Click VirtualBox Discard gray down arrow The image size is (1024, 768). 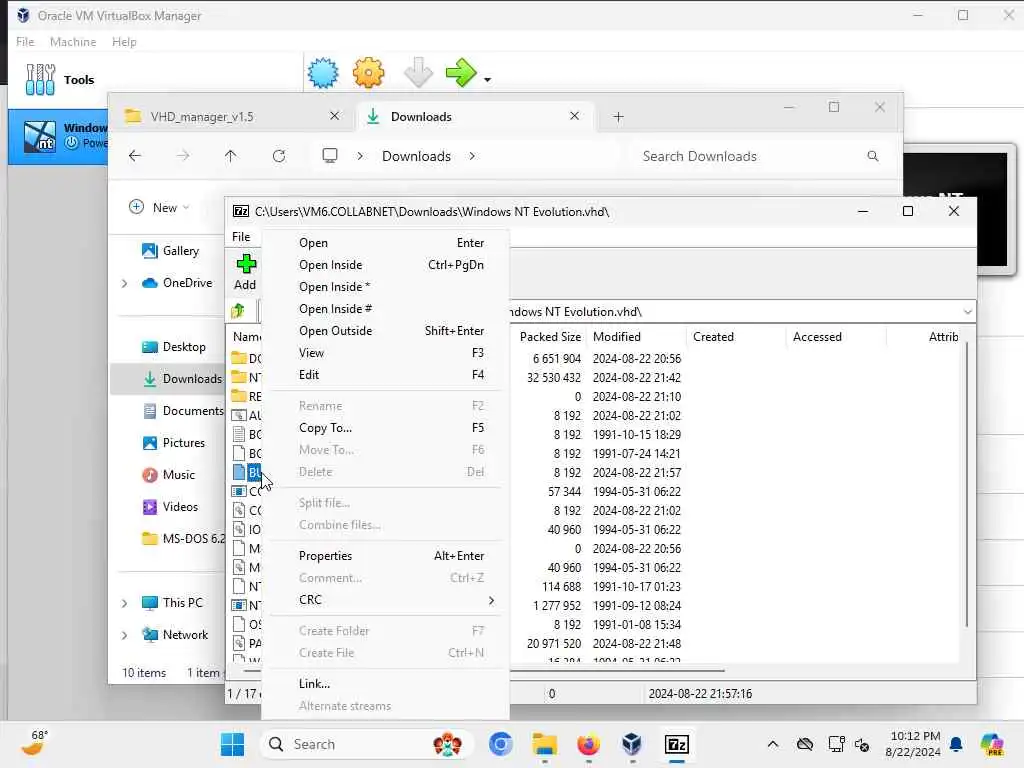(x=418, y=72)
